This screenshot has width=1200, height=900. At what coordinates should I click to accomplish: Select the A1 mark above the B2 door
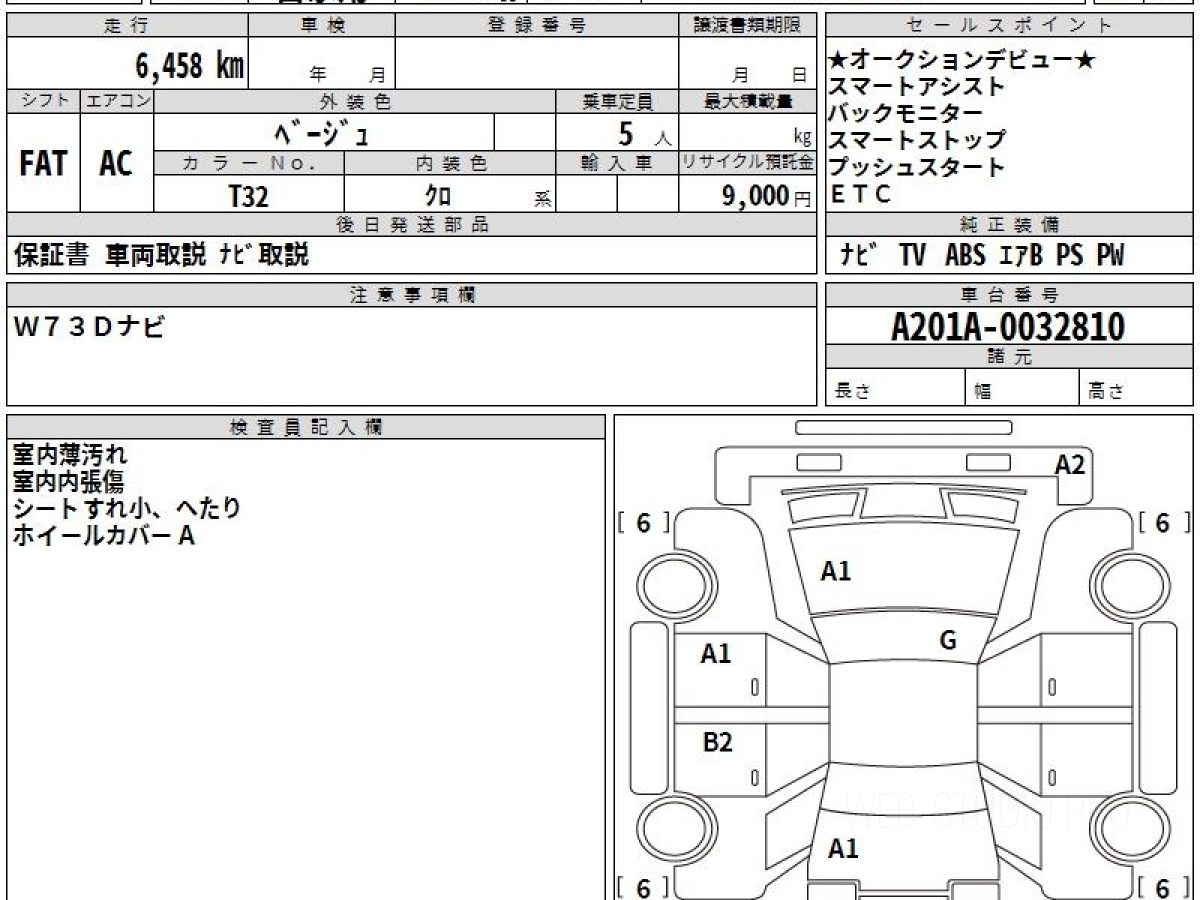pyautogui.click(x=716, y=654)
